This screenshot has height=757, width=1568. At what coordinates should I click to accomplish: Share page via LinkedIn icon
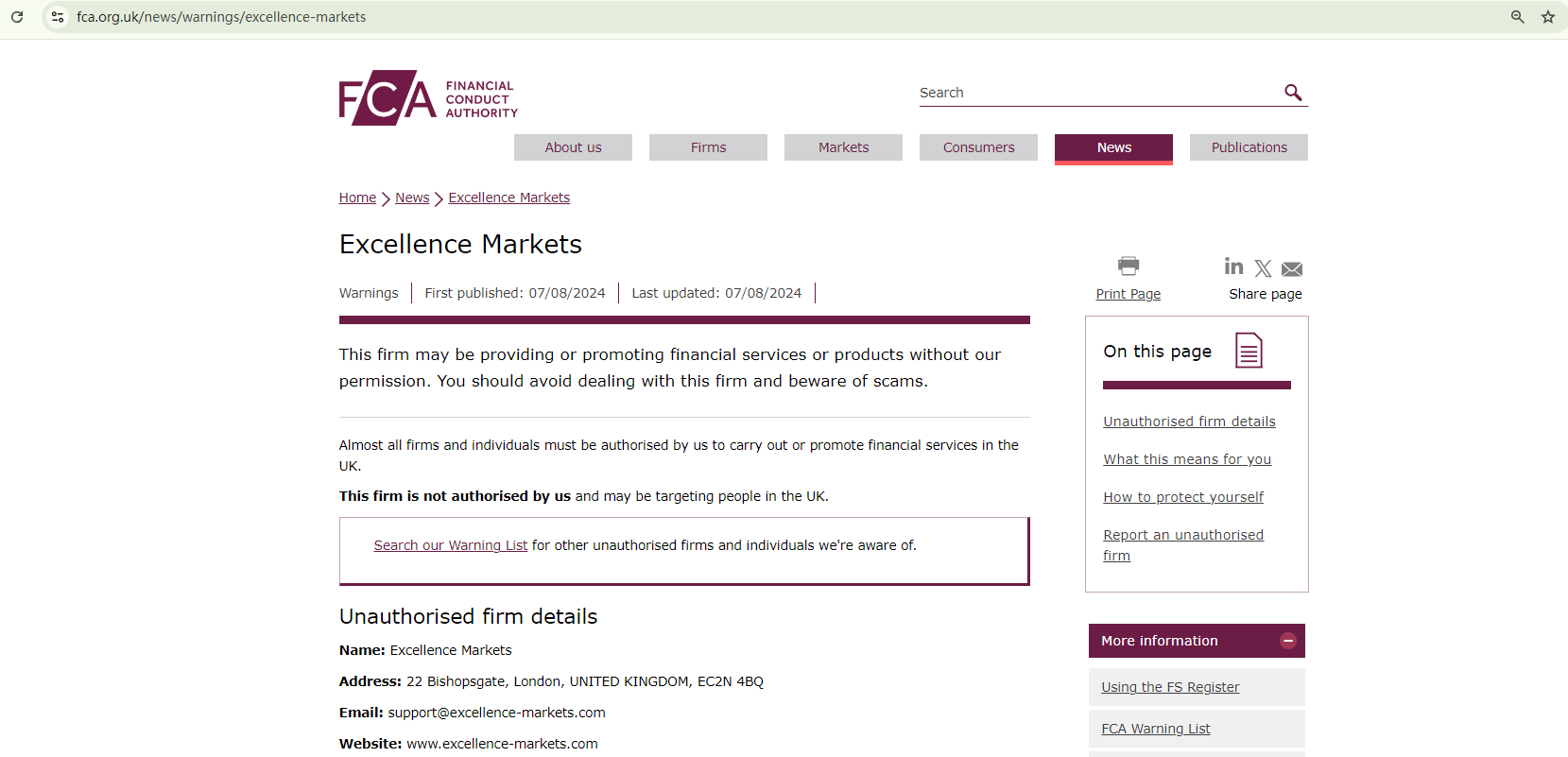click(1233, 267)
